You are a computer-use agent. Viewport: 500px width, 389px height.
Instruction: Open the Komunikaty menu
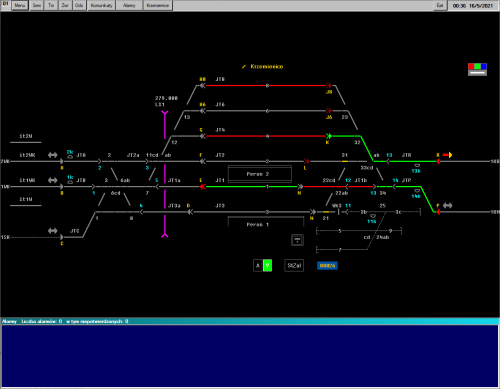pyautogui.click(x=101, y=5)
